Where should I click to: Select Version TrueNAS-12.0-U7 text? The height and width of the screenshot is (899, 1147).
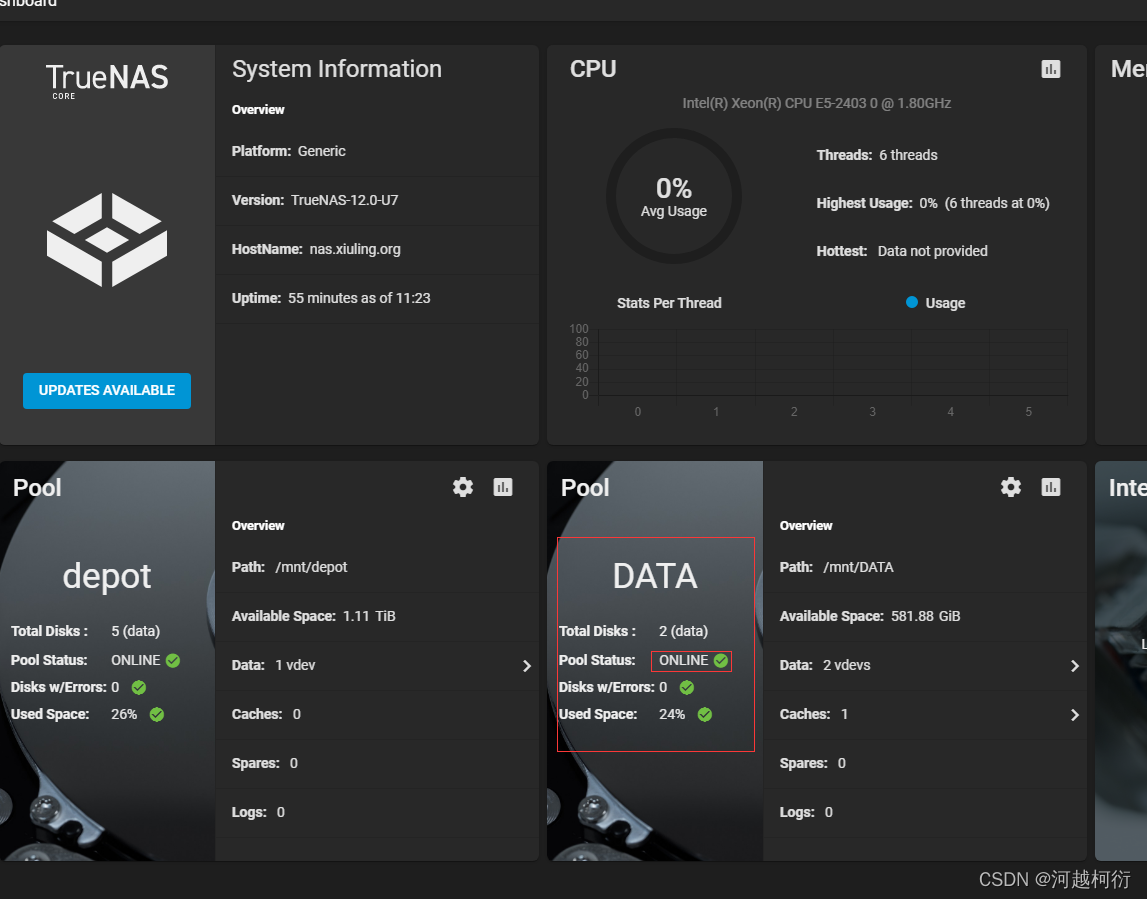[x=315, y=200]
